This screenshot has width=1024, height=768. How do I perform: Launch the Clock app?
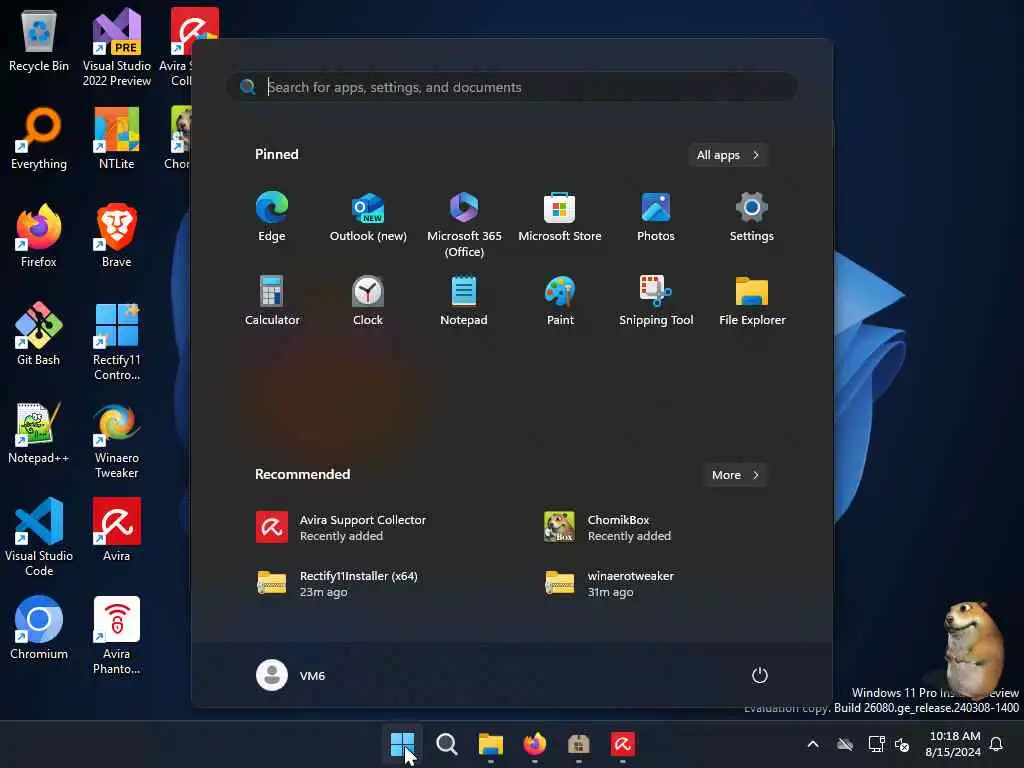point(368,300)
